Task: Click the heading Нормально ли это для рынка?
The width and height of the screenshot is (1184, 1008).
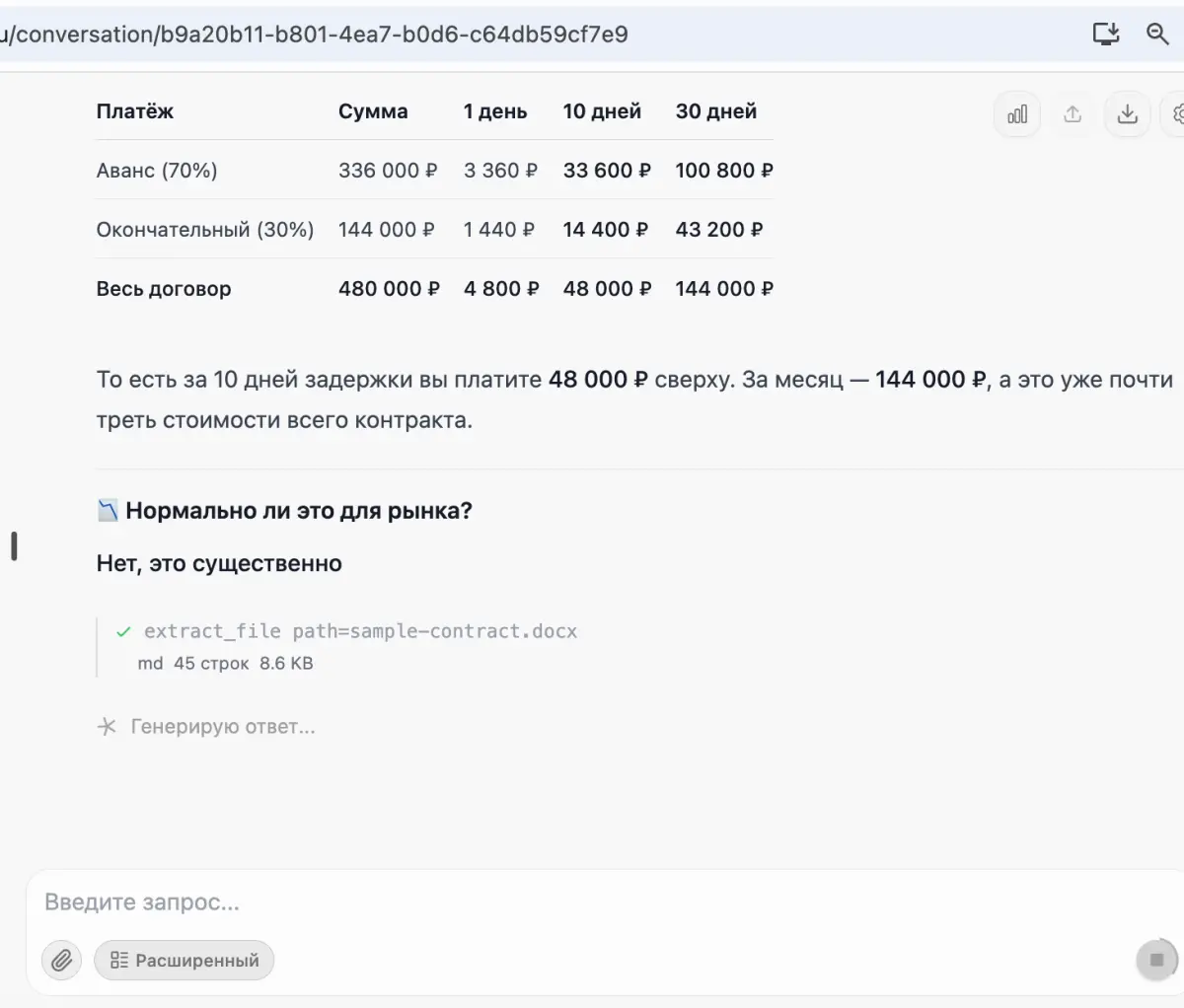Action: click(299, 511)
